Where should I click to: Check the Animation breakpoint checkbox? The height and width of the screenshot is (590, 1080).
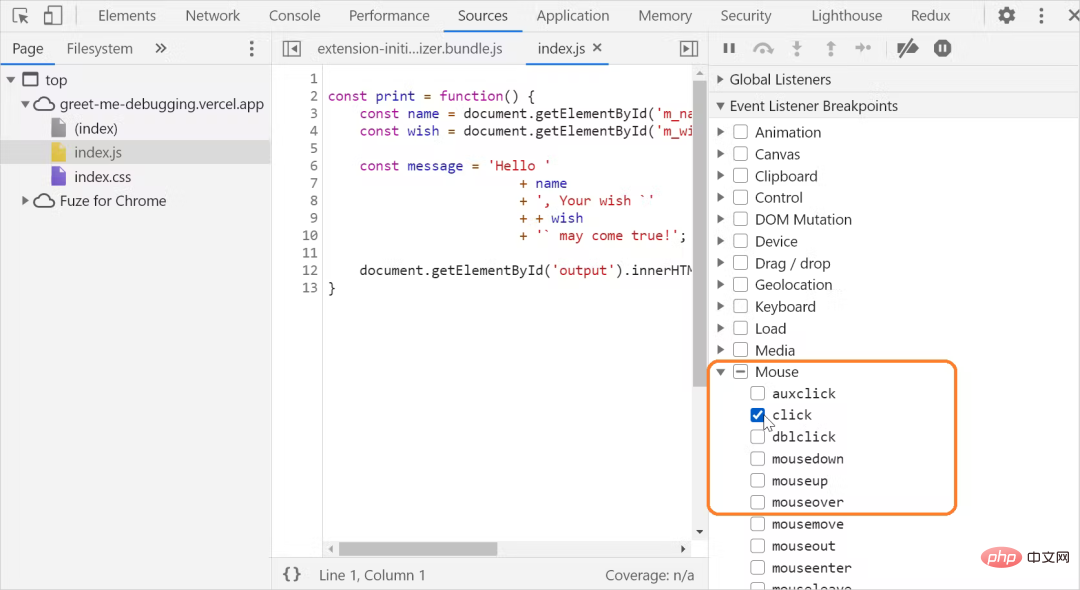(740, 132)
